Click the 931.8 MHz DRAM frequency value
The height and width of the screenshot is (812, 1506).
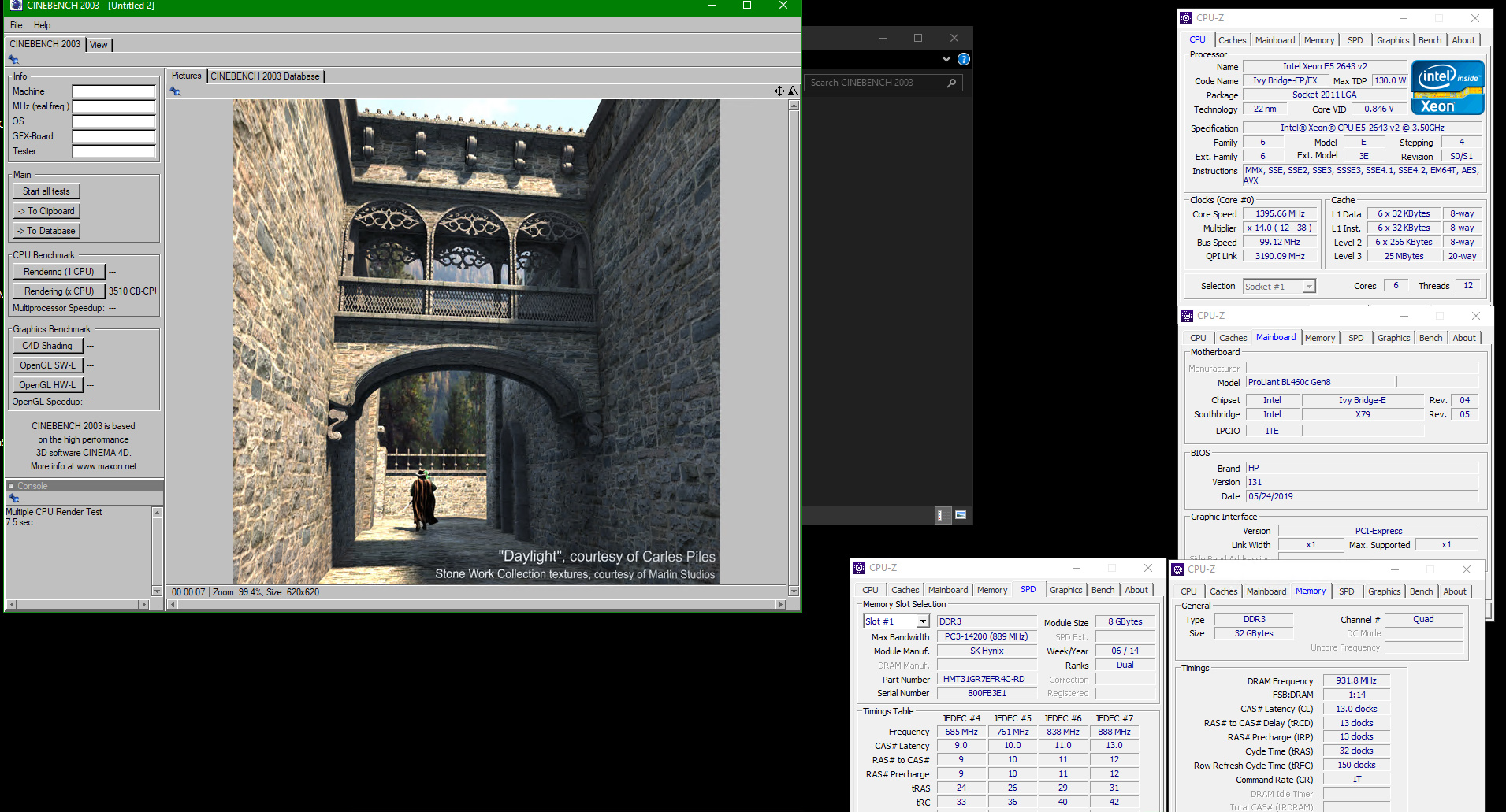[1356, 680]
